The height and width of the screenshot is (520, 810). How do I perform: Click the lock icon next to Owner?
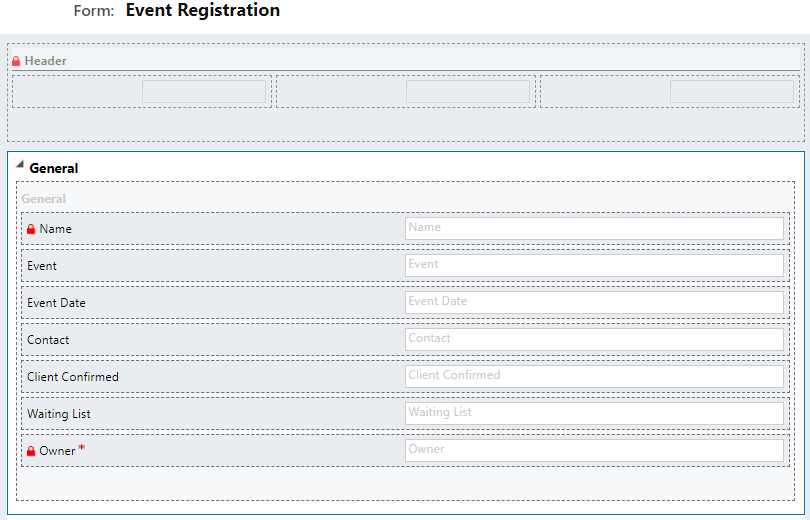tap(31, 451)
